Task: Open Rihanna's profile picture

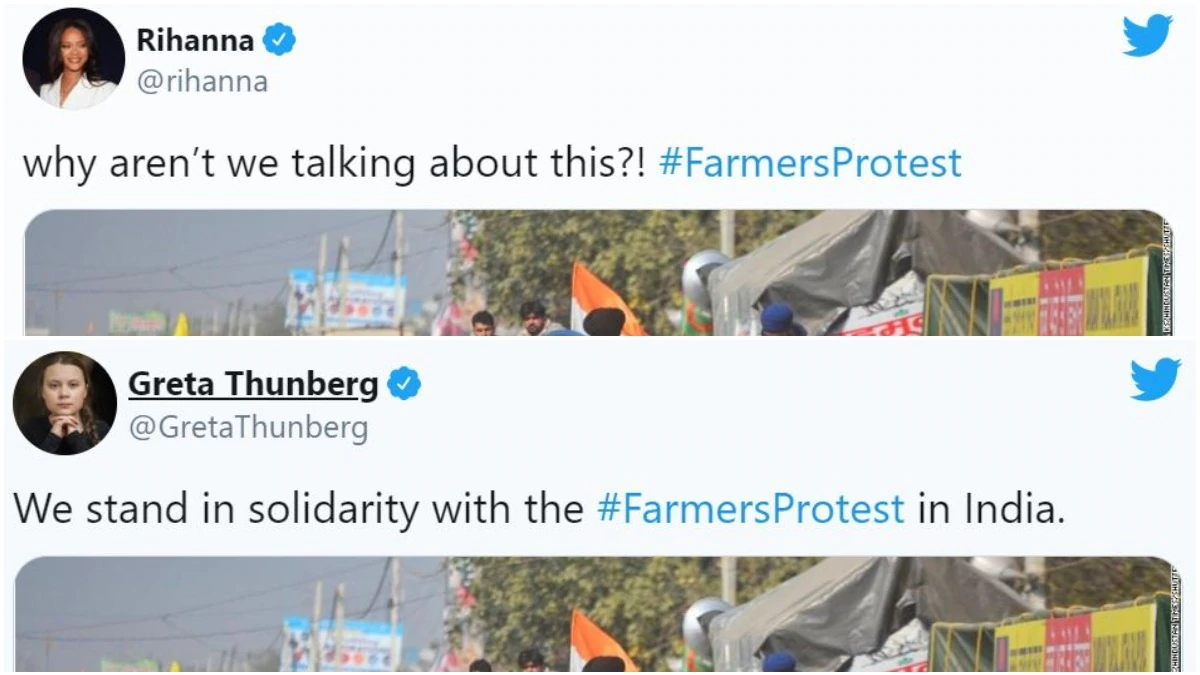Action: pos(73,58)
